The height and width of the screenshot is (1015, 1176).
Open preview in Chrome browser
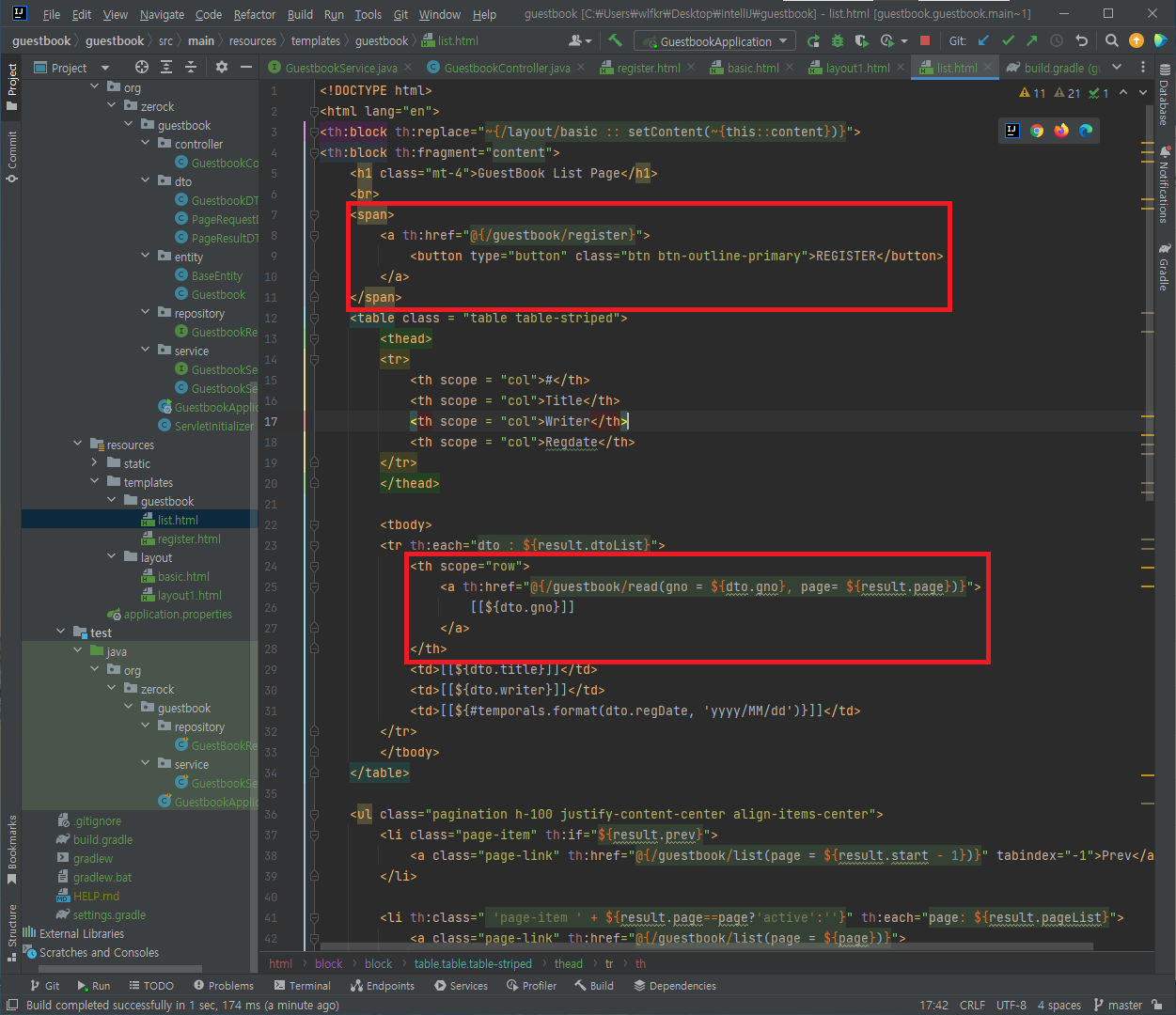point(1037,131)
